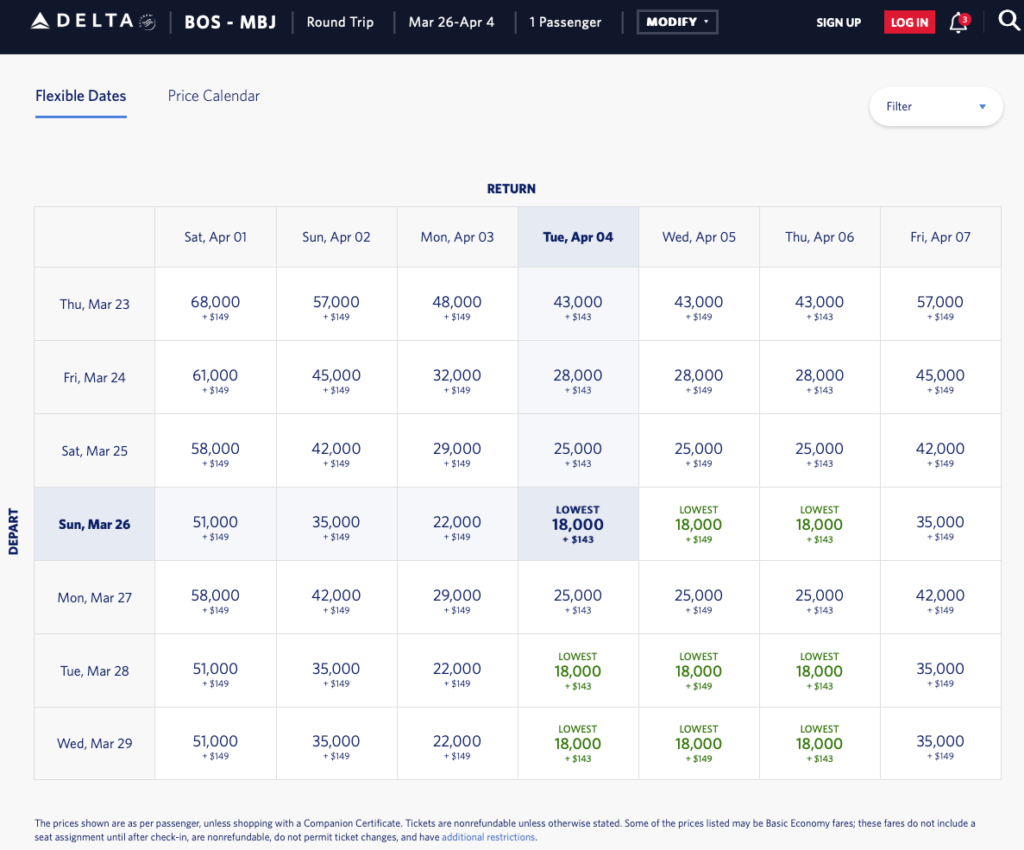Switch to the Price Calendar tab

point(214,96)
